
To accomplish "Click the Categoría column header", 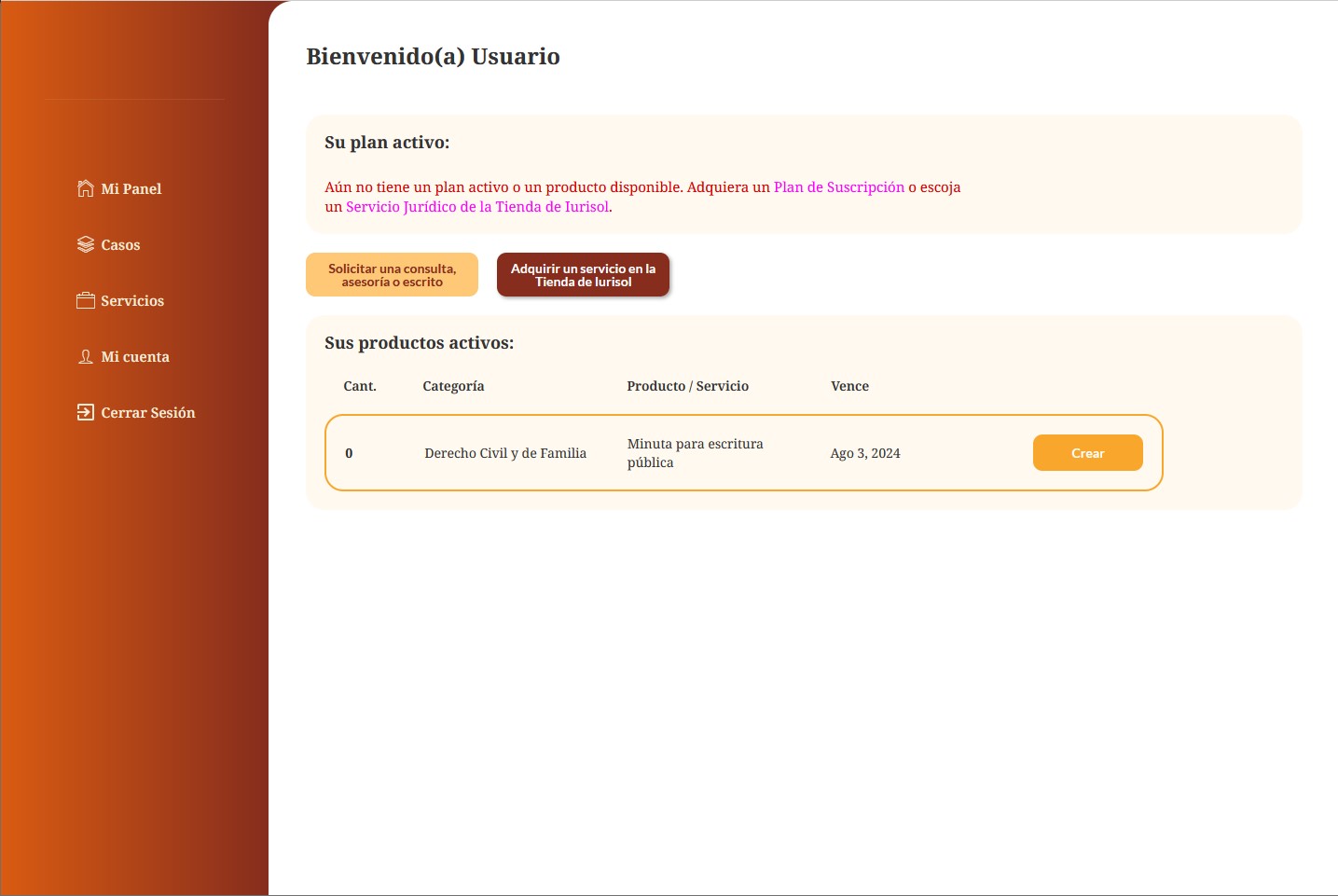I will 453,386.
